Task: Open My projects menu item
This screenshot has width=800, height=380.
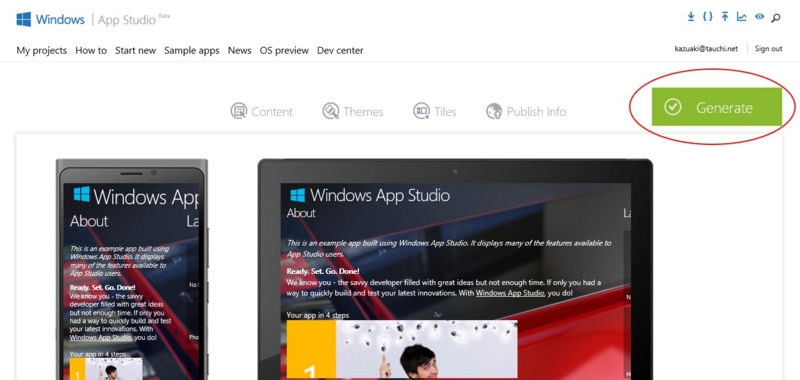Action: click(41, 50)
